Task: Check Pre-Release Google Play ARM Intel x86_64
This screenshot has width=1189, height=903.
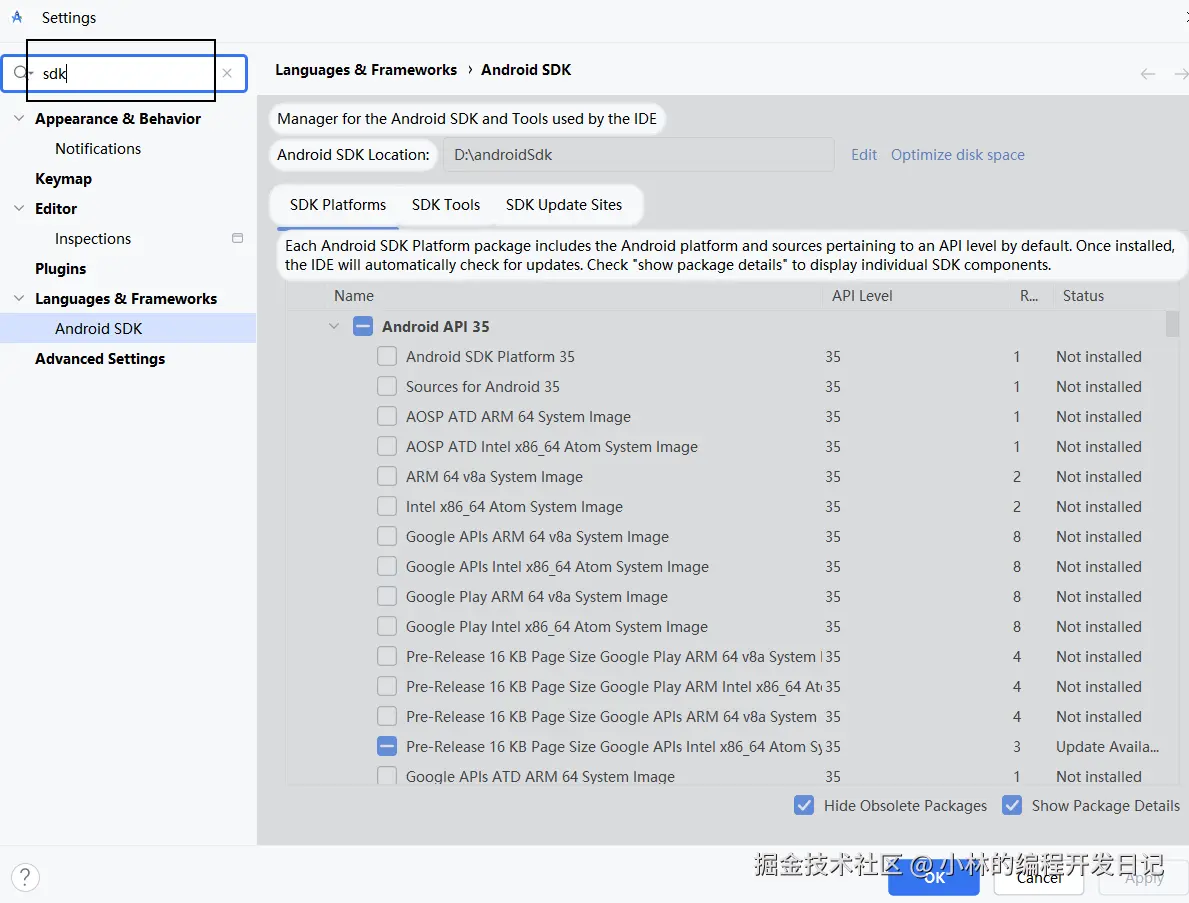Action: point(387,686)
